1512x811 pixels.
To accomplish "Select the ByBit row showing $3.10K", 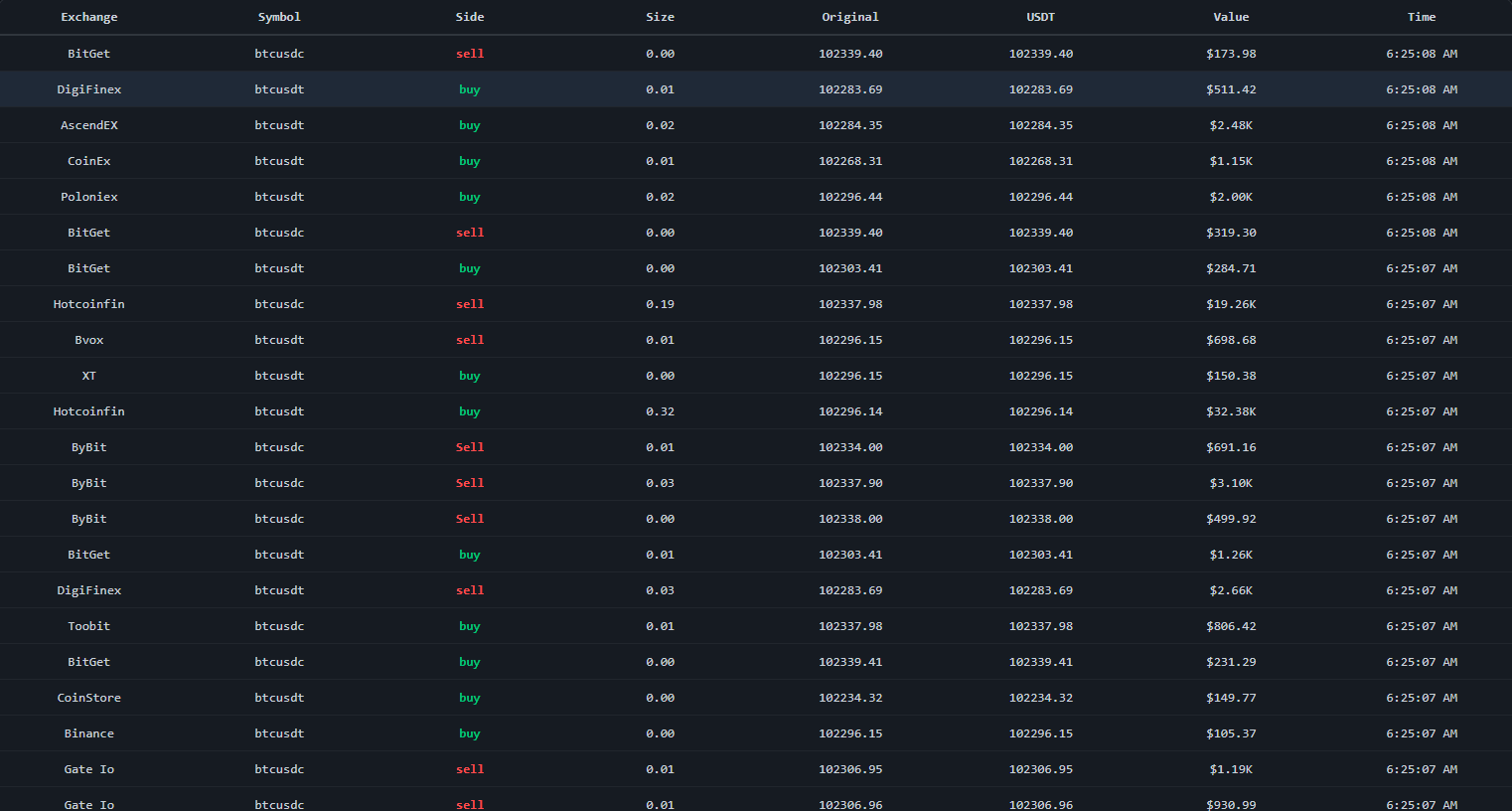I will (1231, 482).
